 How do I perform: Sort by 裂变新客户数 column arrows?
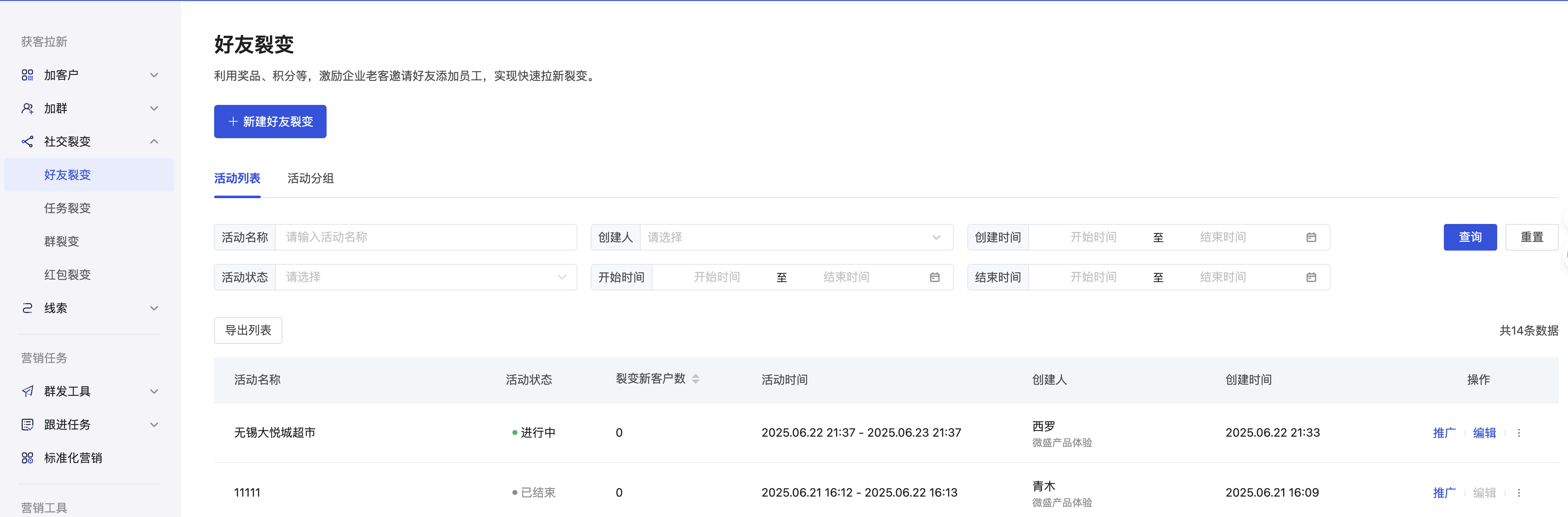point(696,379)
